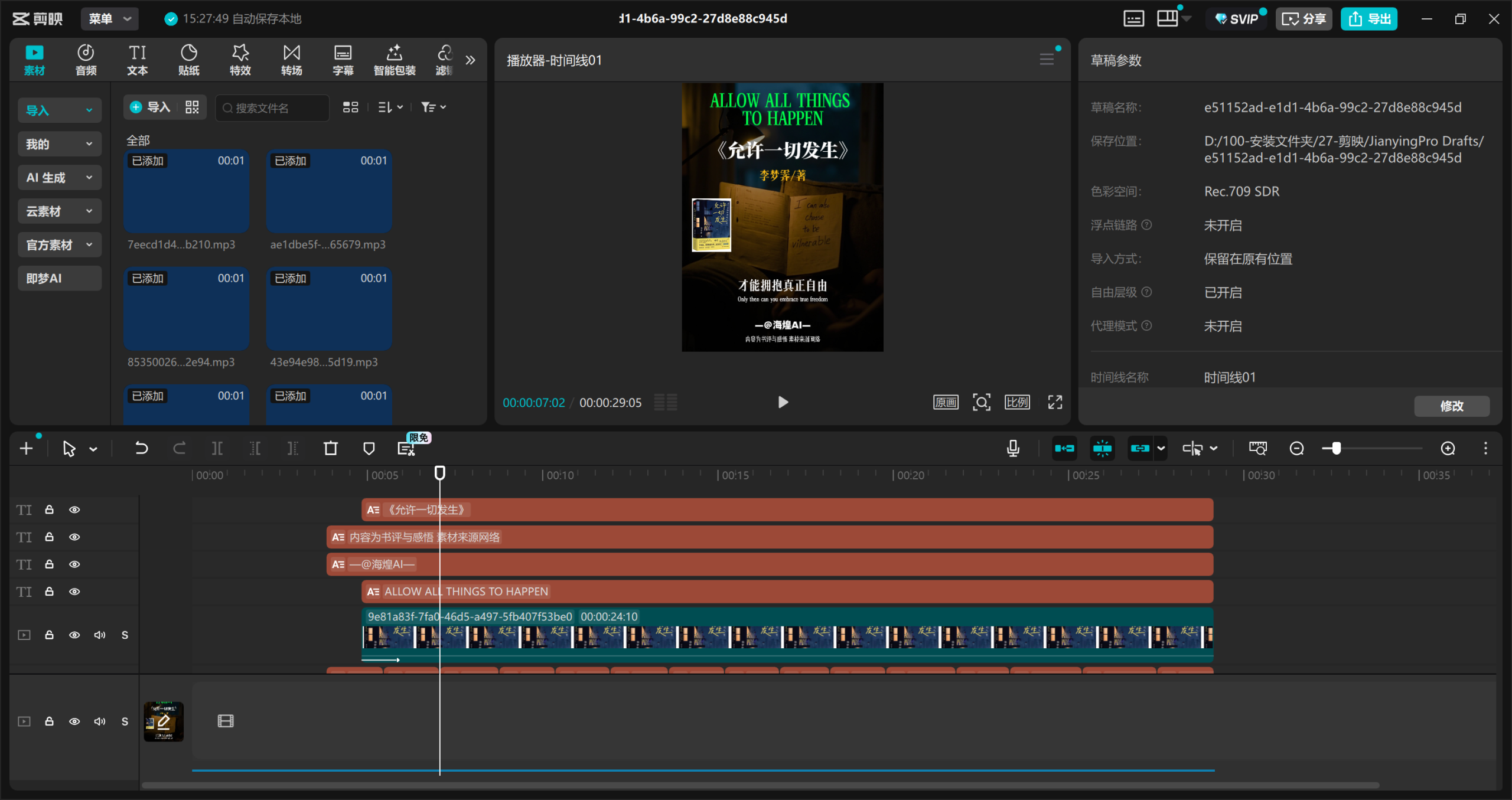Click the 修改 button in draft parameters
This screenshot has width=1512, height=800.
pyautogui.click(x=1451, y=406)
